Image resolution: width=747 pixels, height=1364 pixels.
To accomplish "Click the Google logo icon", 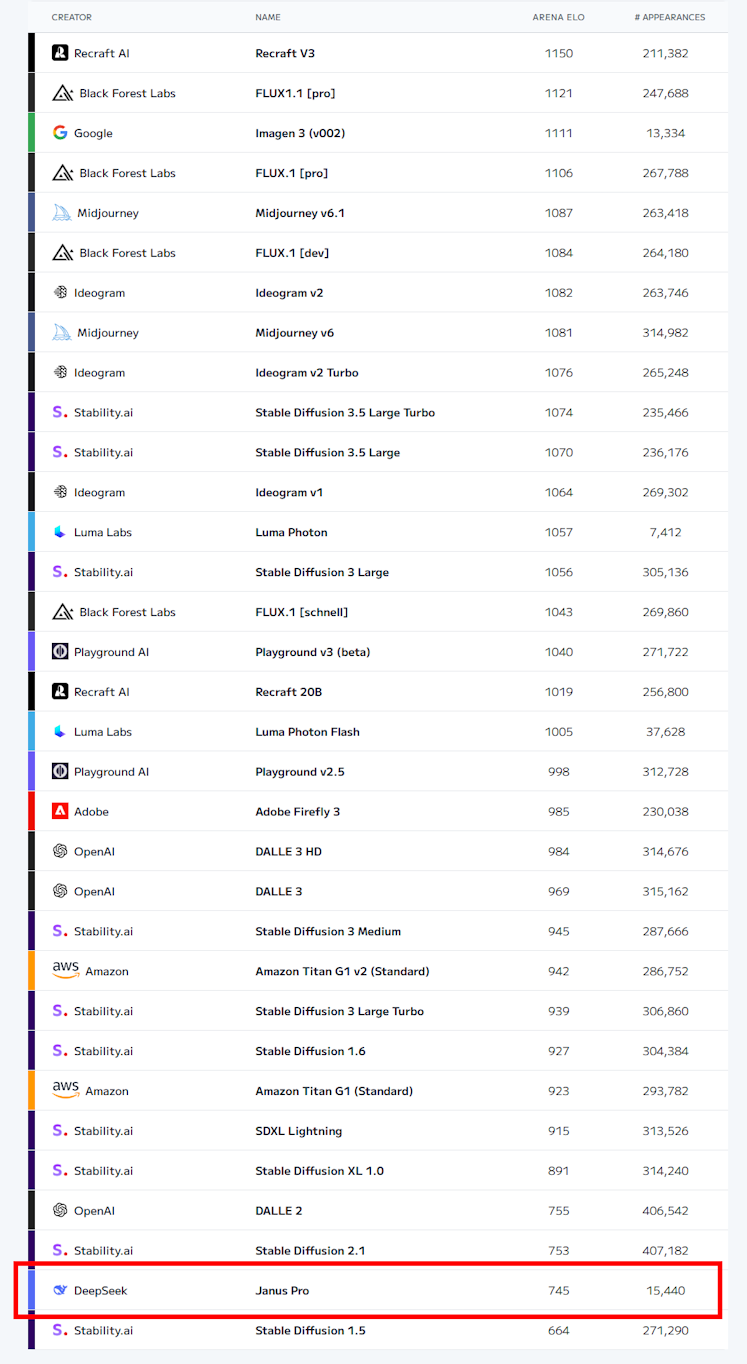I will pos(60,133).
